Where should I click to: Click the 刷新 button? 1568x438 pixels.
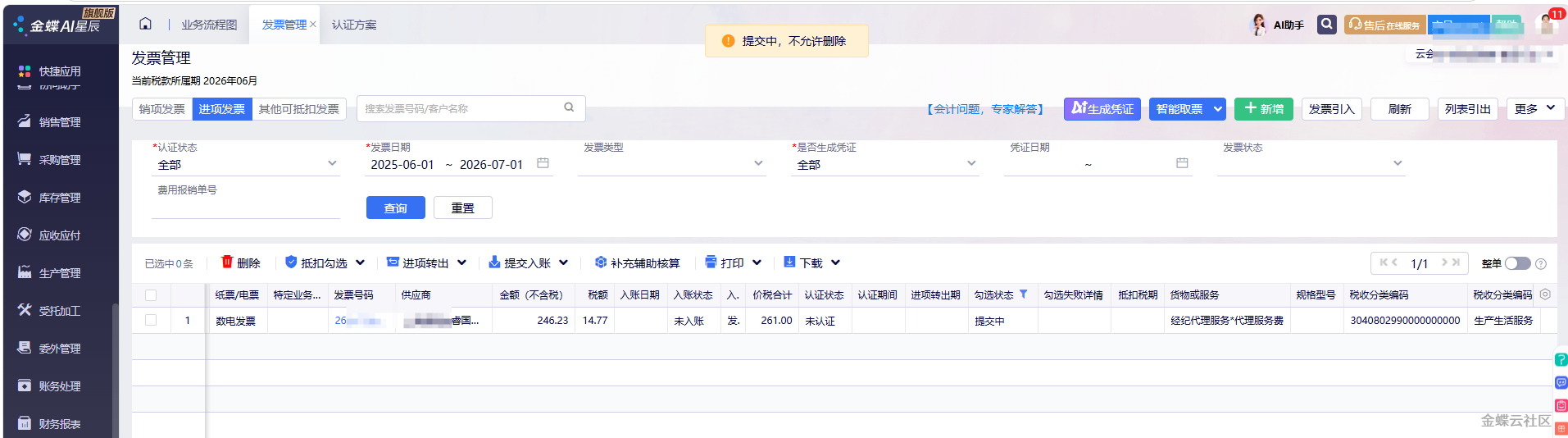(x=1400, y=108)
